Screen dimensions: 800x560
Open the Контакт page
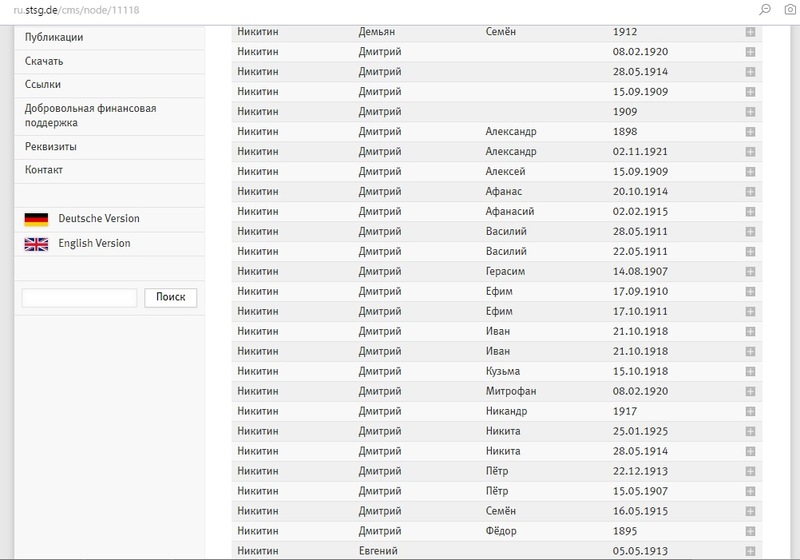(x=44, y=170)
